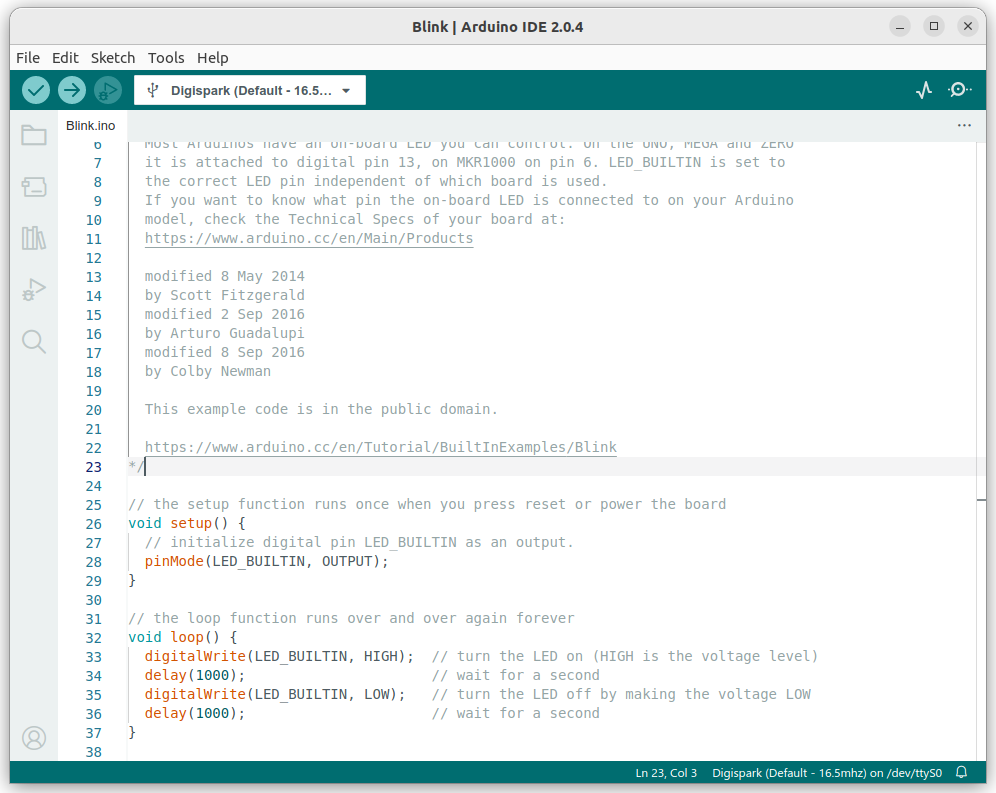The height and width of the screenshot is (793, 996).
Task: Click line number 32 in the gutter
Action: pyautogui.click(x=93, y=638)
